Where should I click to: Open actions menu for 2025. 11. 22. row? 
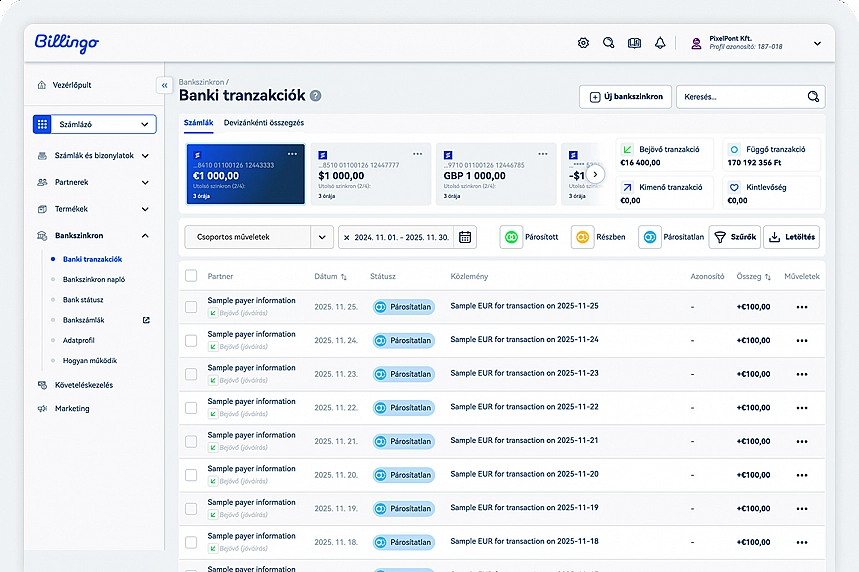tap(802, 408)
